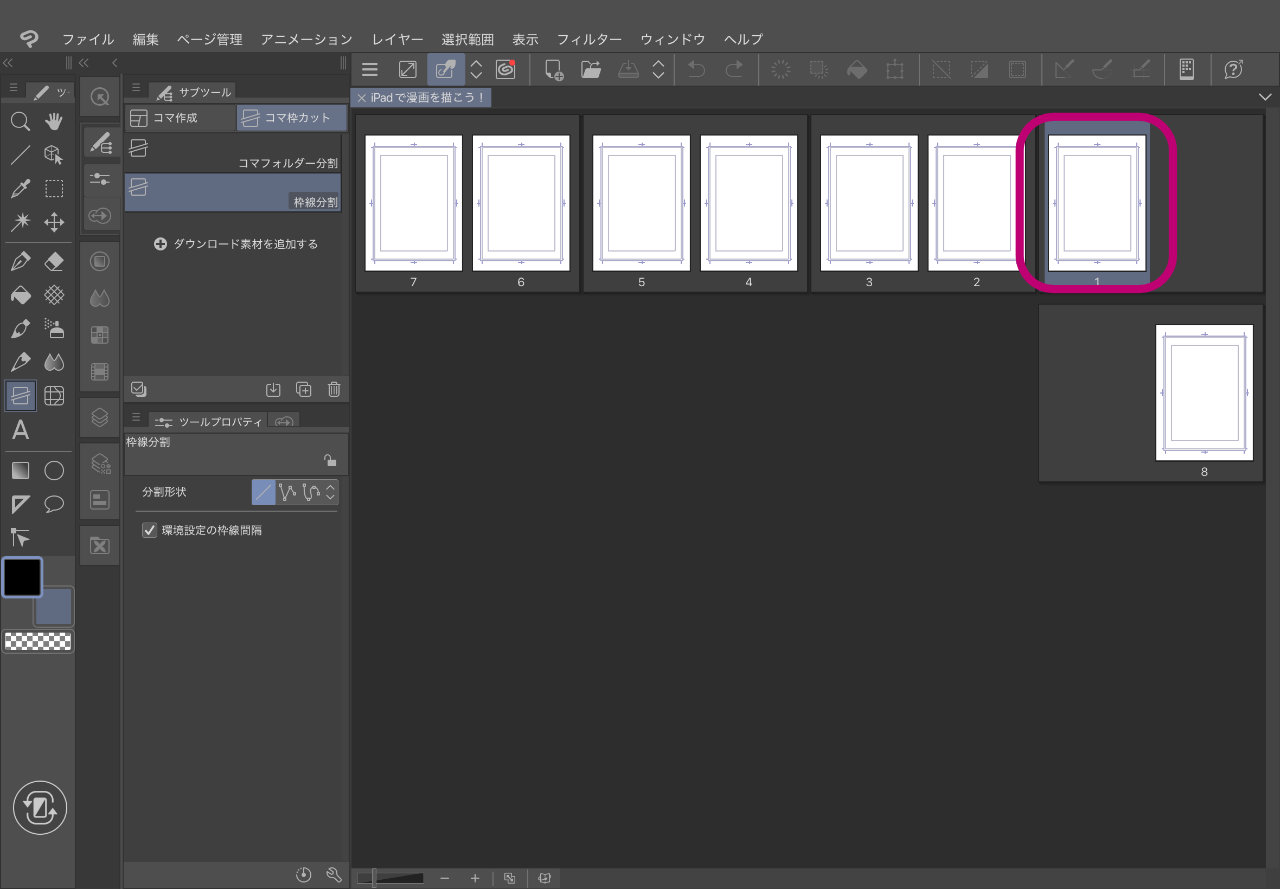Toggle 環境設定の枠線間隔 checkbox

150,530
